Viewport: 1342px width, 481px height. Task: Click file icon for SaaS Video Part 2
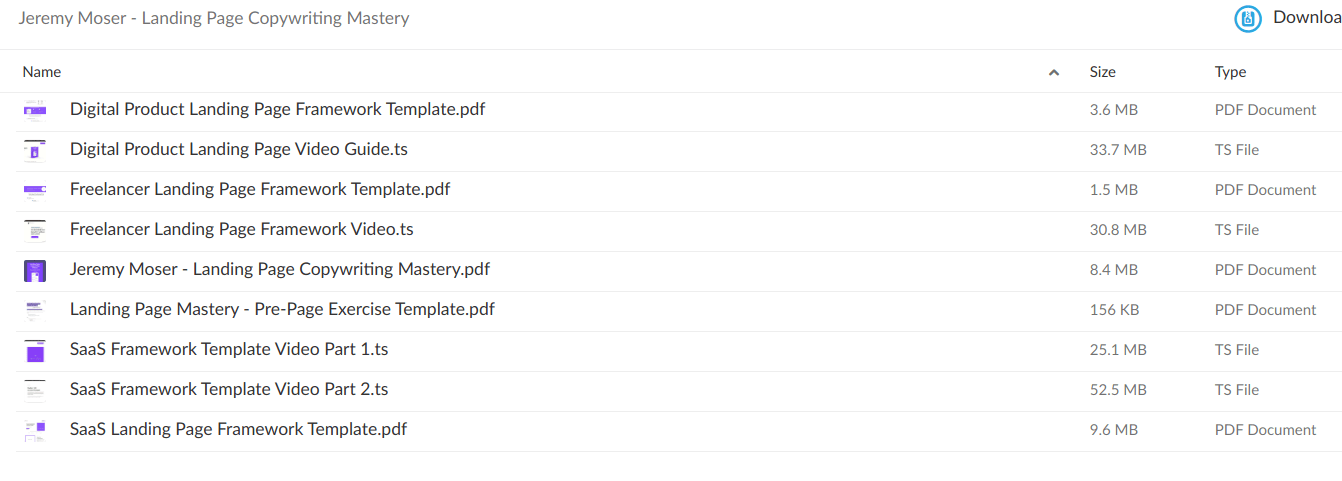click(x=35, y=390)
